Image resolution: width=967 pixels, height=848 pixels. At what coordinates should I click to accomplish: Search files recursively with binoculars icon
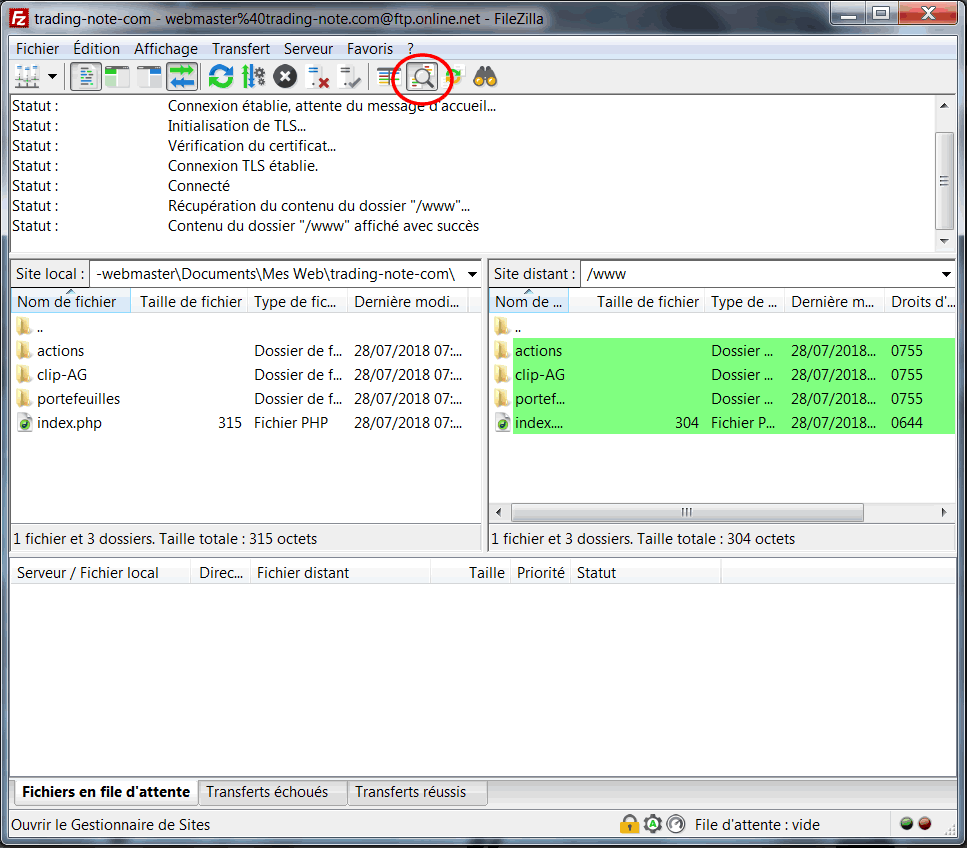point(485,77)
